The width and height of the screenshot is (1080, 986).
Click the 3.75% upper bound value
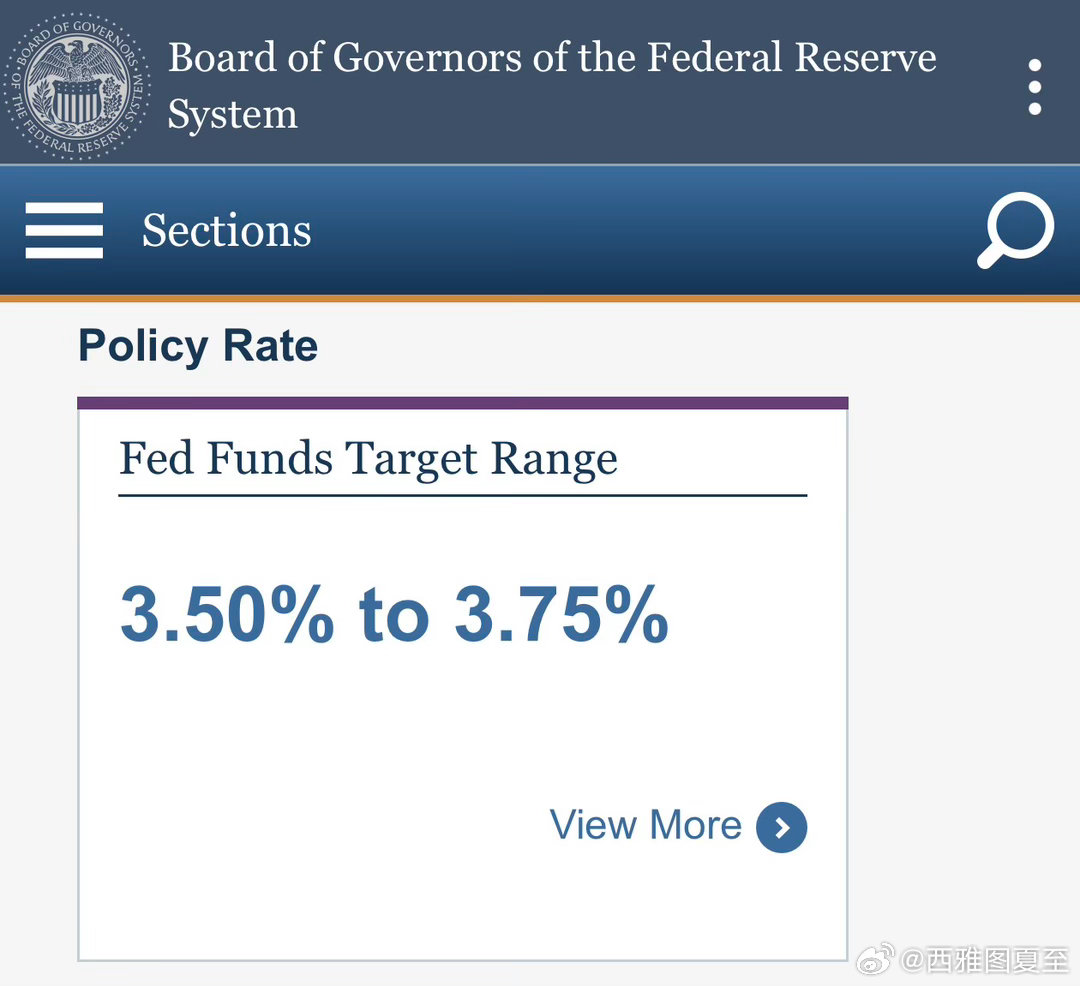click(561, 613)
